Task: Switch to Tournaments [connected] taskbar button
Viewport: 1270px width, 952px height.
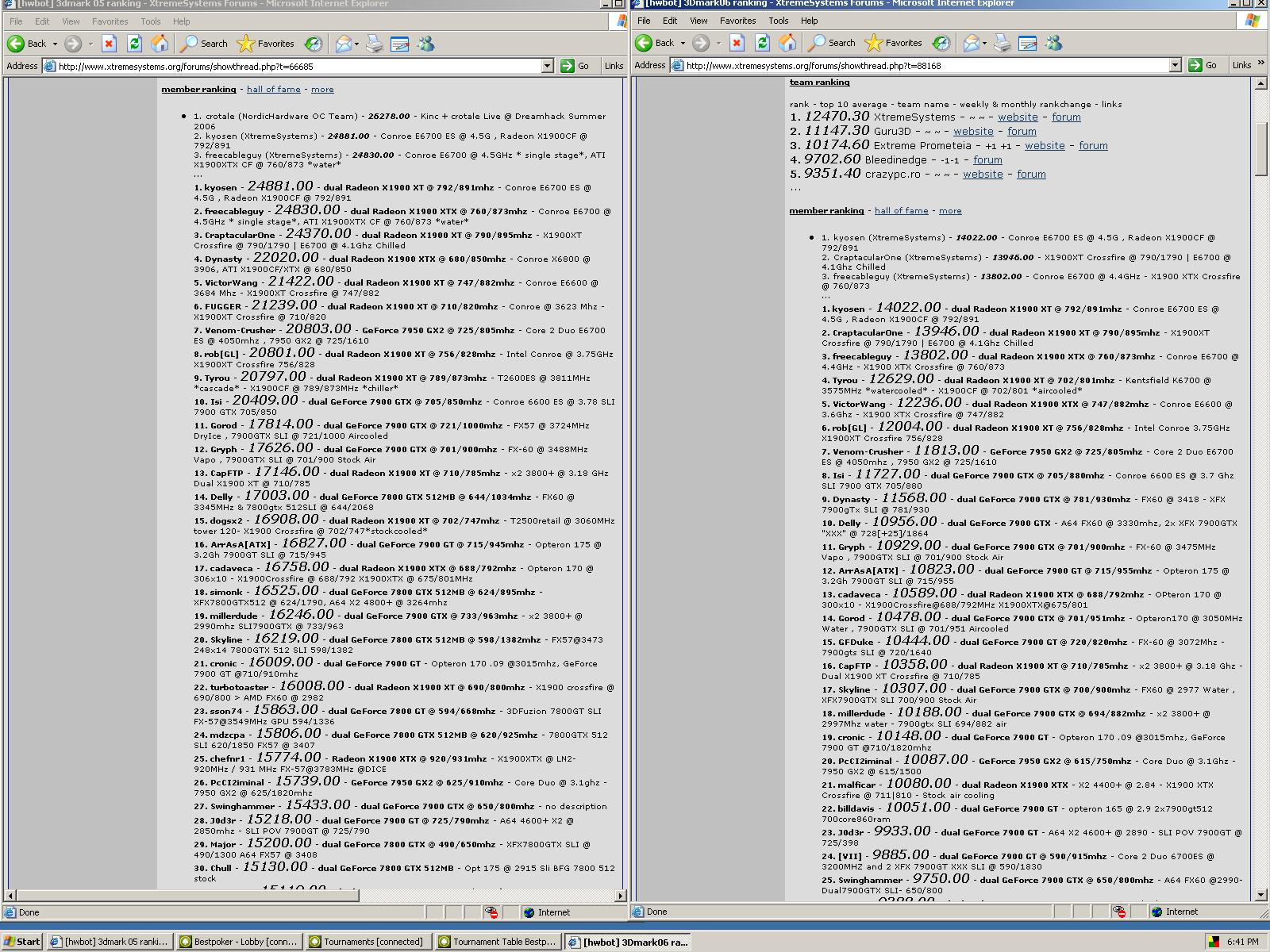Action: coord(368,942)
